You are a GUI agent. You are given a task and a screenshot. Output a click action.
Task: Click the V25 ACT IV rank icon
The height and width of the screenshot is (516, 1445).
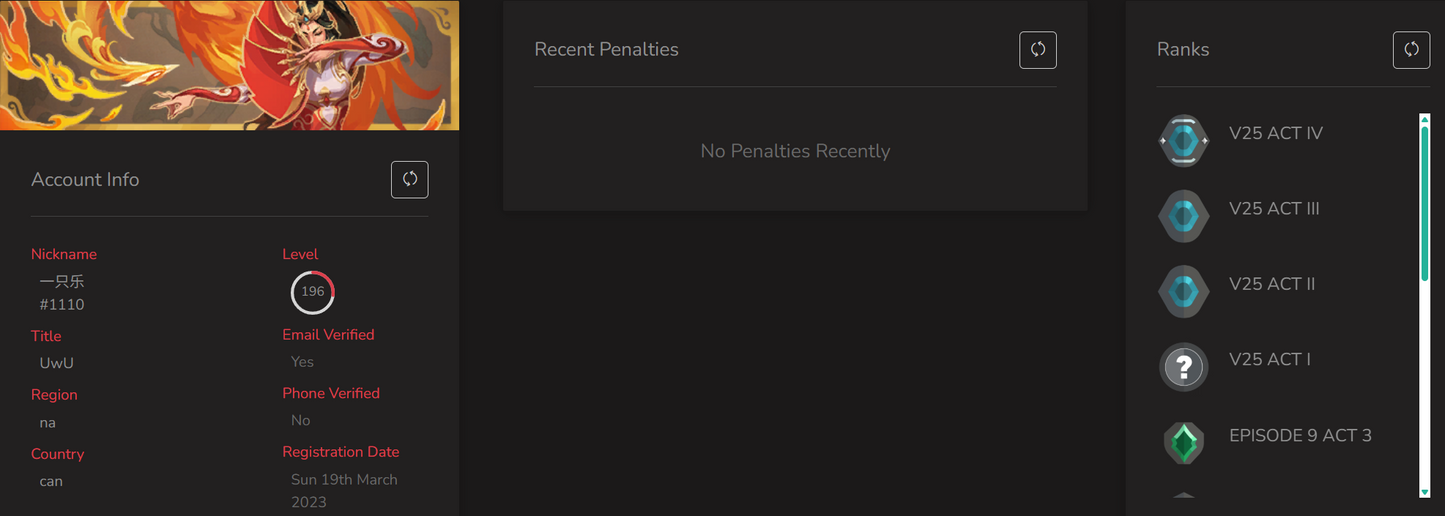pyautogui.click(x=1183, y=141)
